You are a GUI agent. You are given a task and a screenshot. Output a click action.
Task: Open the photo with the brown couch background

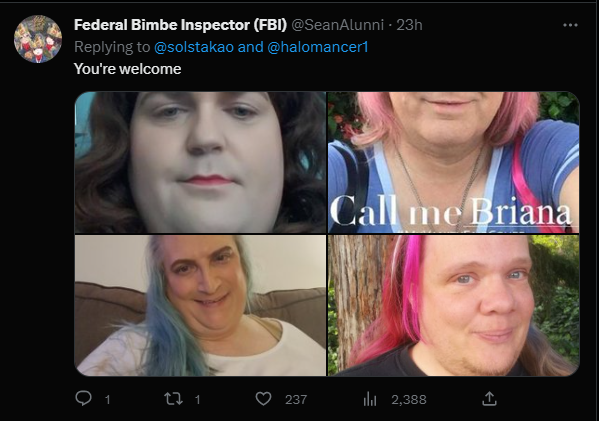point(200,306)
